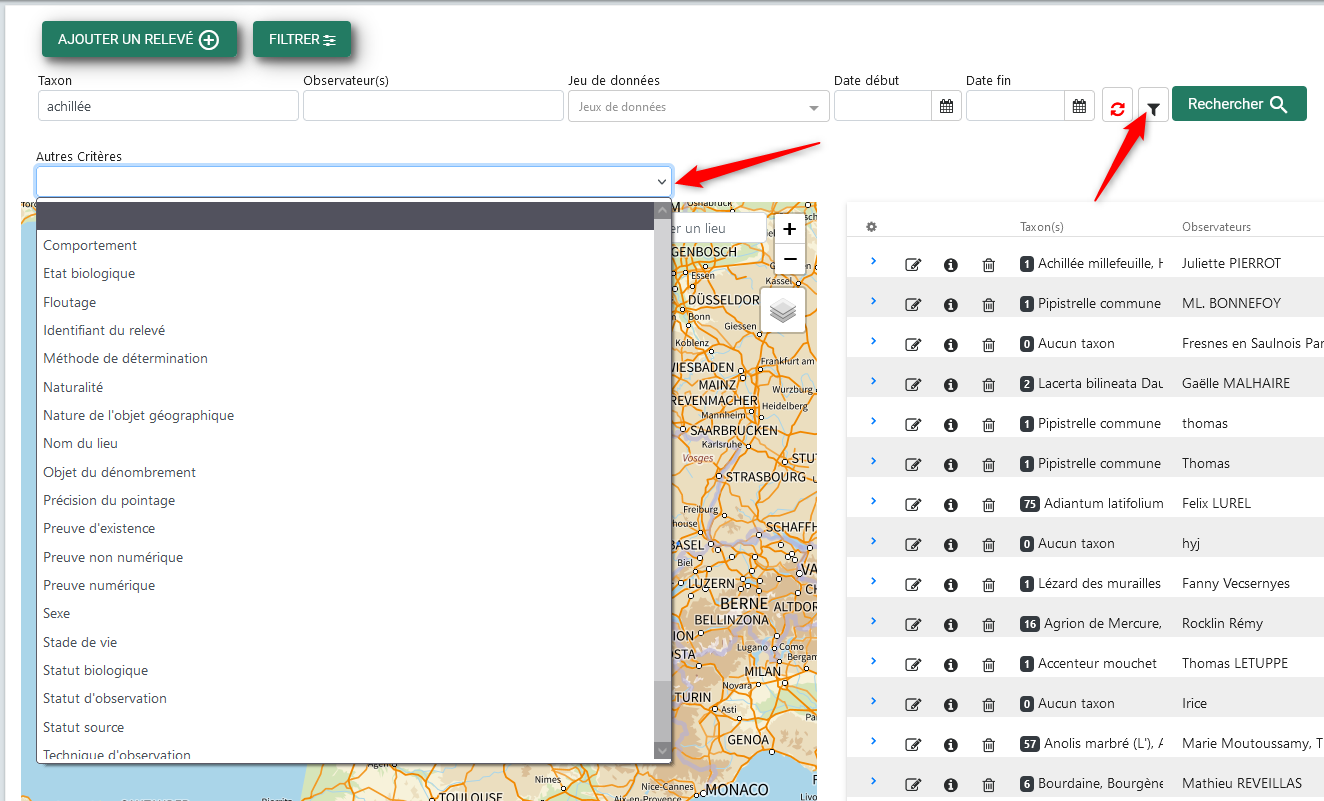Click the red refresh filters icon
Screen dimensions: 1324x801
[1117, 107]
